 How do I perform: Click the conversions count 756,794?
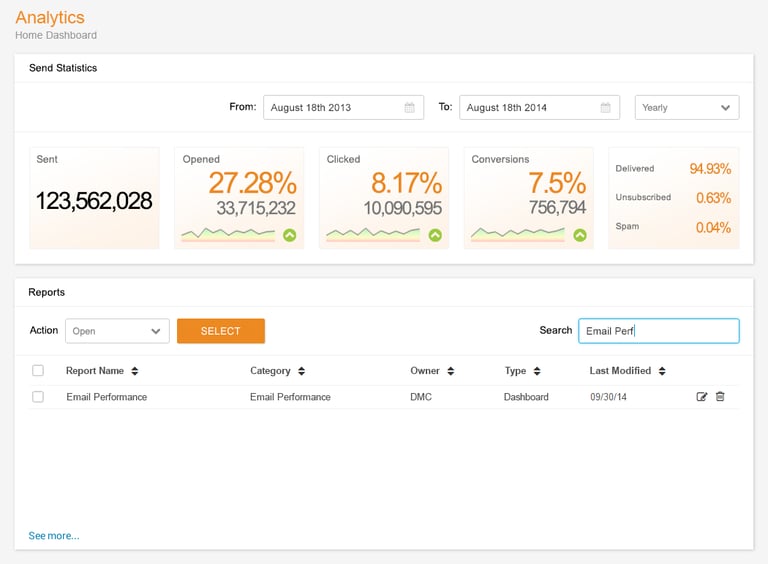click(x=557, y=208)
